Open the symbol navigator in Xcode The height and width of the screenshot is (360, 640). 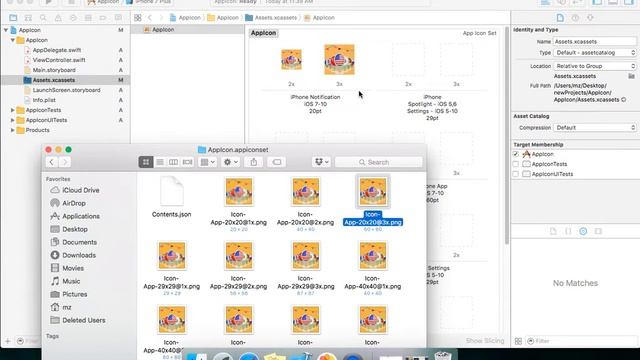(28, 18)
